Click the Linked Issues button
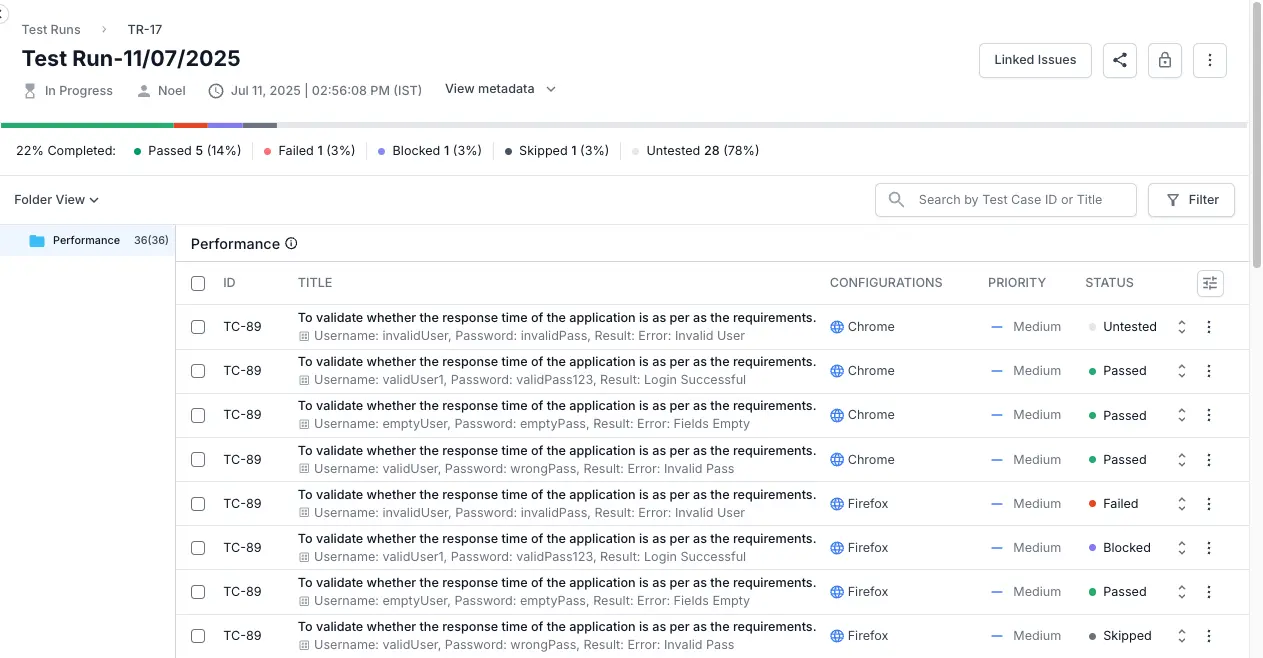This screenshot has width=1263, height=658. pos(1034,60)
